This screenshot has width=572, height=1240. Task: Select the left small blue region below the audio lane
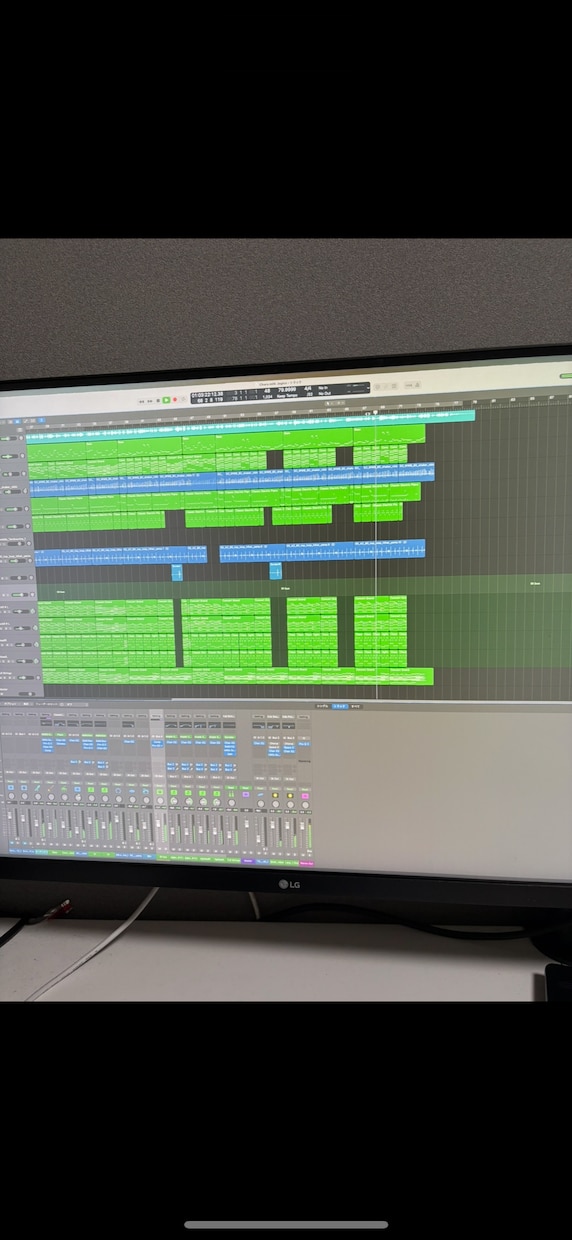pos(177,571)
